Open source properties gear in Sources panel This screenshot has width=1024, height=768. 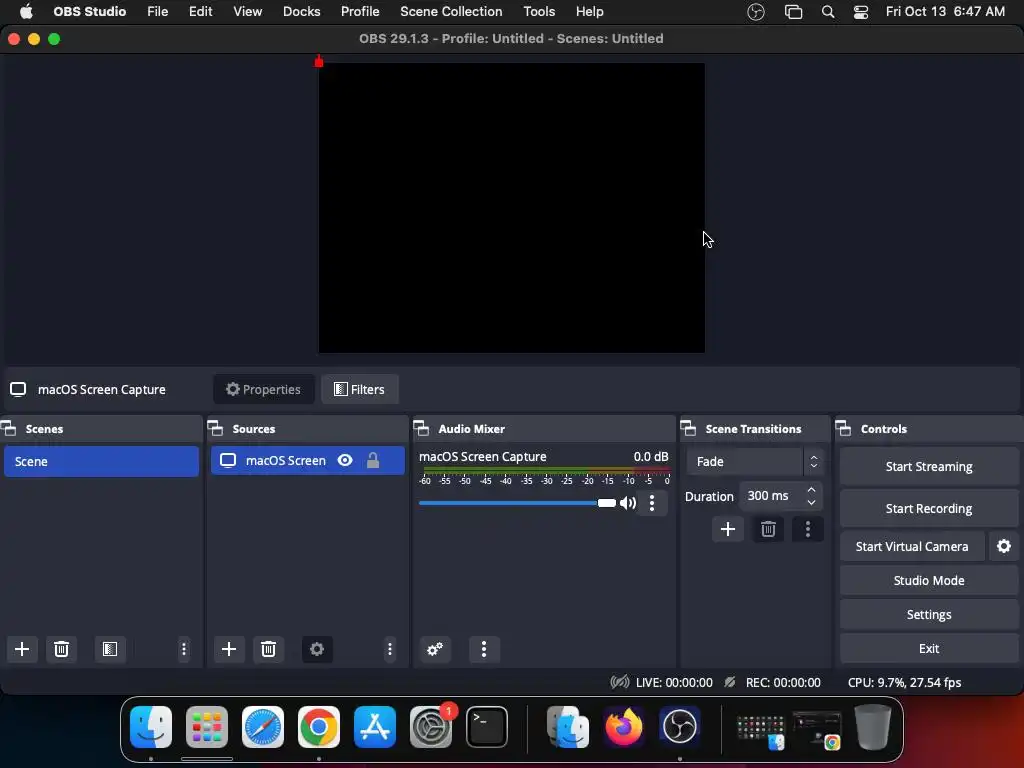(317, 649)
